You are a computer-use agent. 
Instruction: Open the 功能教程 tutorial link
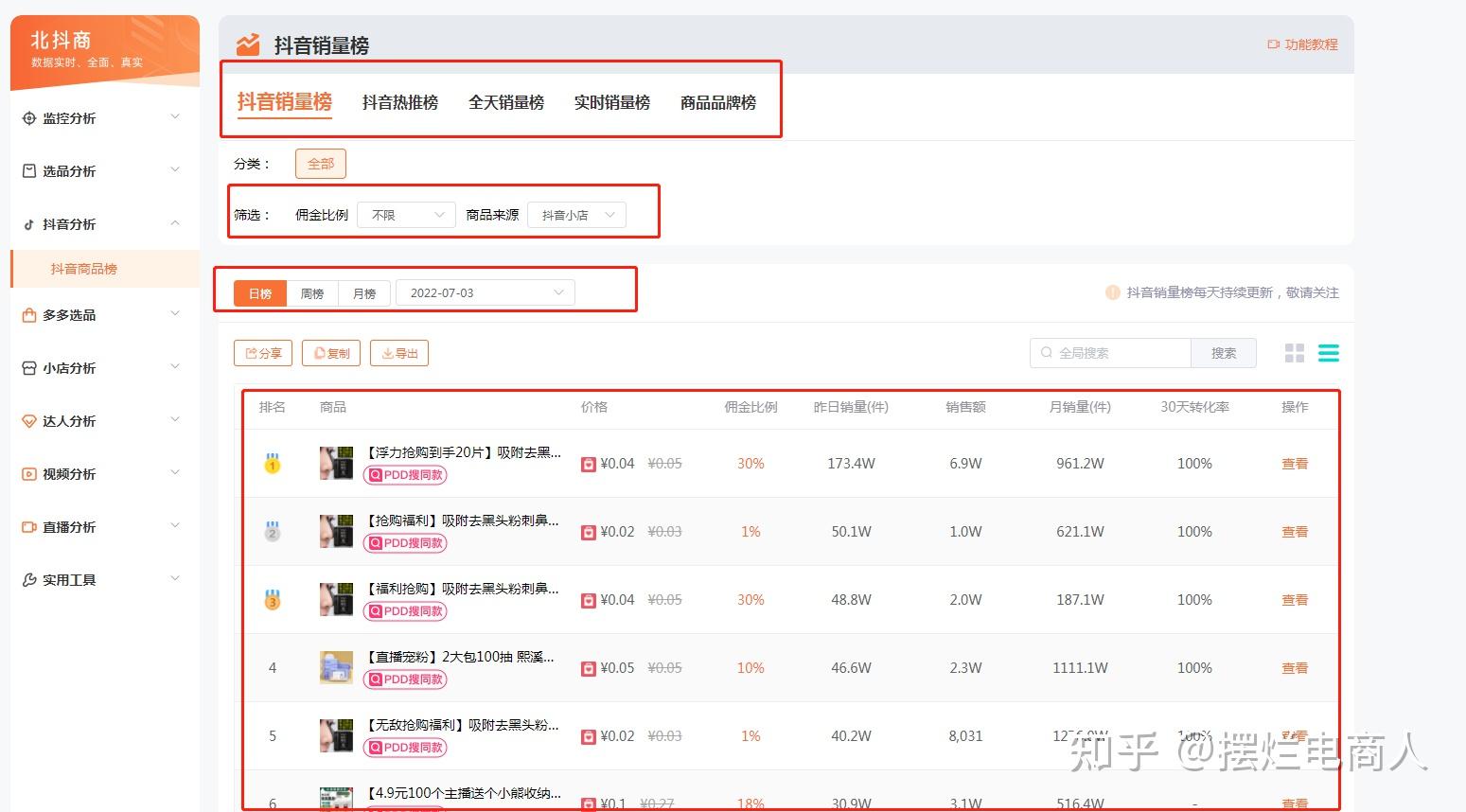tap(1302, 44)
